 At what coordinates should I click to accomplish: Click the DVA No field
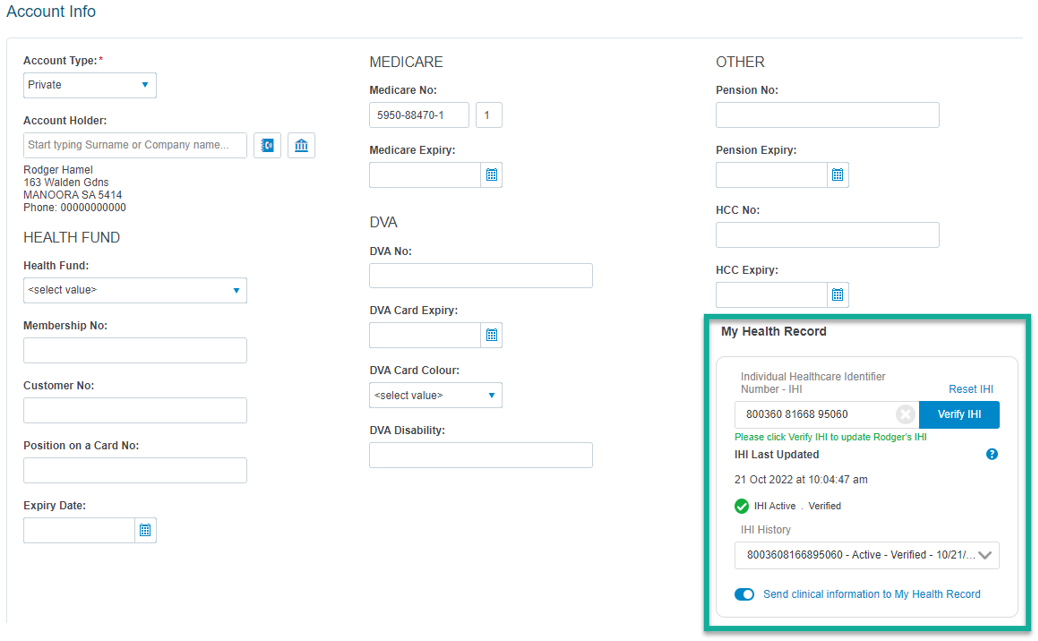click(x=481, y=275)
